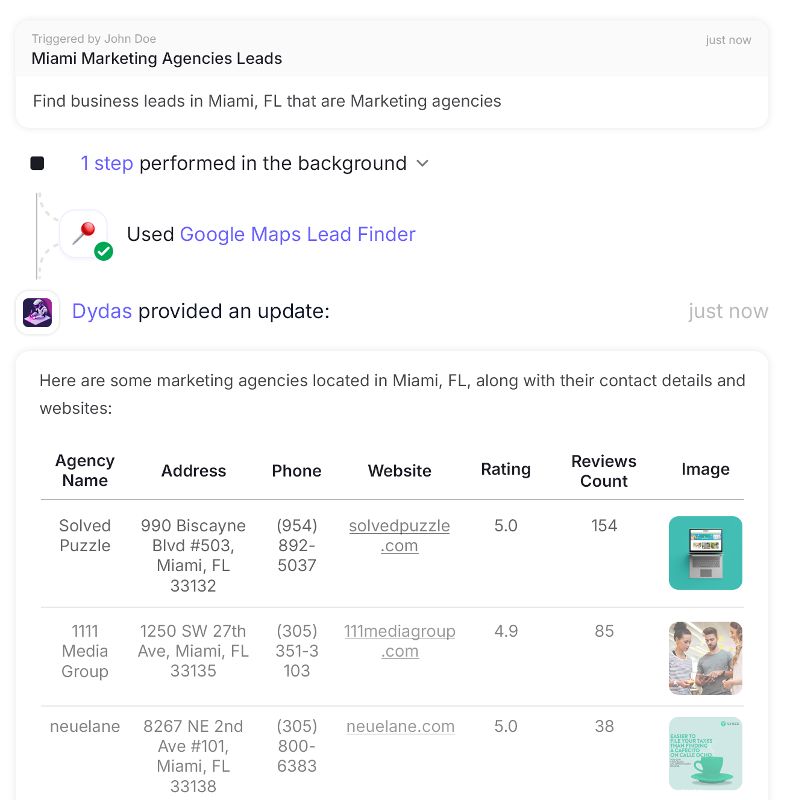Click the black stop square icon
Image resolution: width=787 pixels, height=800 pixels.
pyautogui.click(x=37, y=163)
